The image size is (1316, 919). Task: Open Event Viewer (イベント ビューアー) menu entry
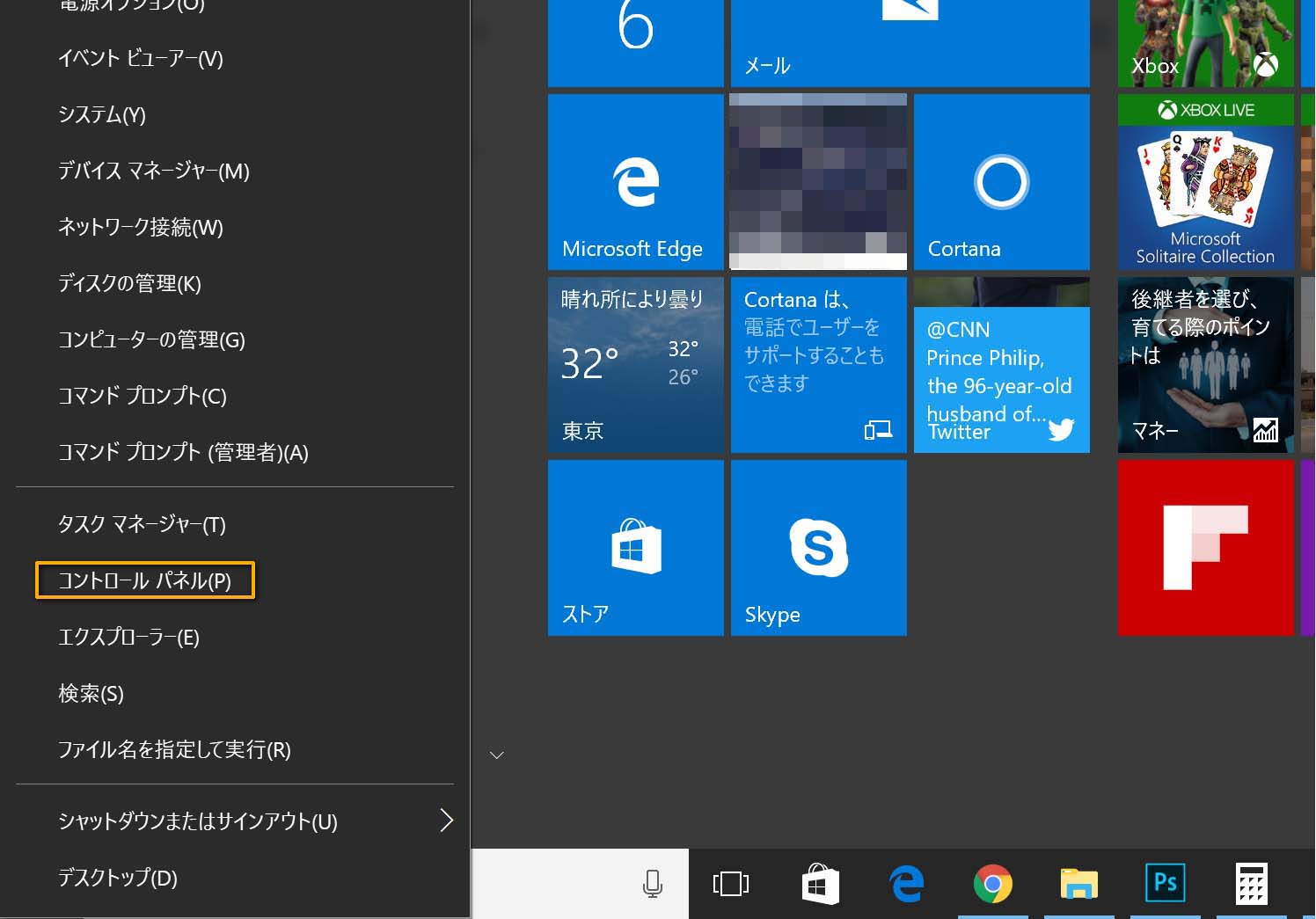pos(235,59)
